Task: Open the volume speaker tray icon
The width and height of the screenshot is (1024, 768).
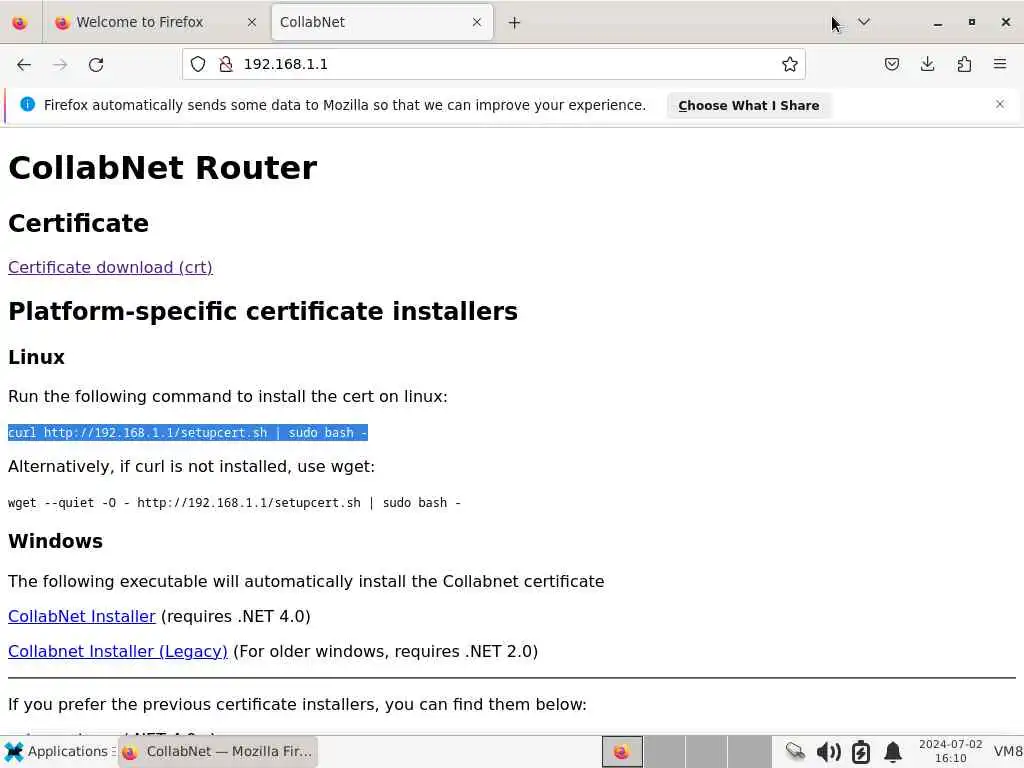Action: point(829,752)
